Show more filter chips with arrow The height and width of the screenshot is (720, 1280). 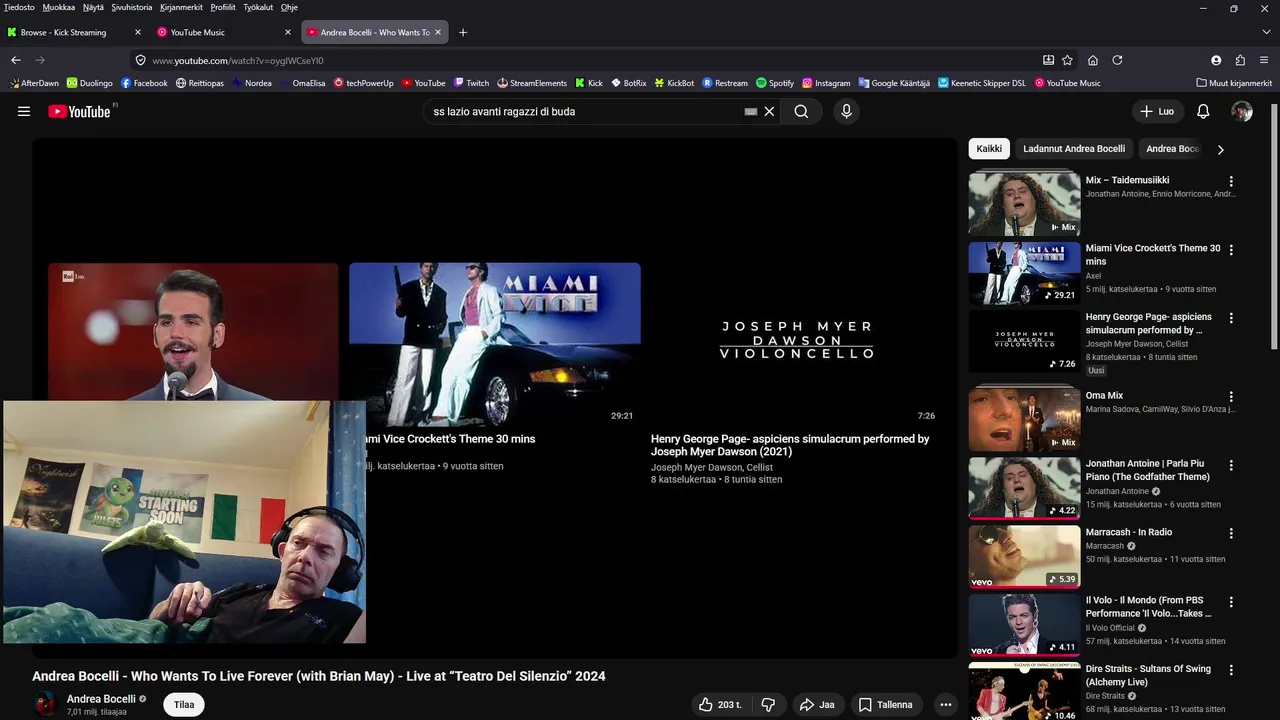(x=1220, y=149)
